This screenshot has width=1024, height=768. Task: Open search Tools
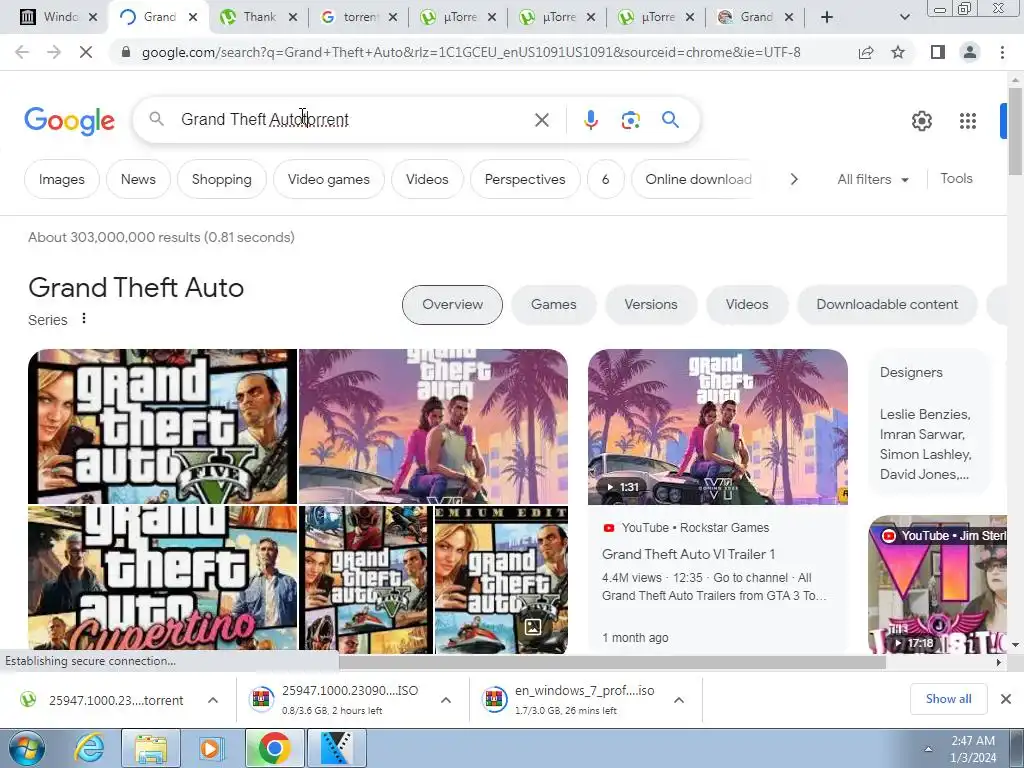(956, 178)
